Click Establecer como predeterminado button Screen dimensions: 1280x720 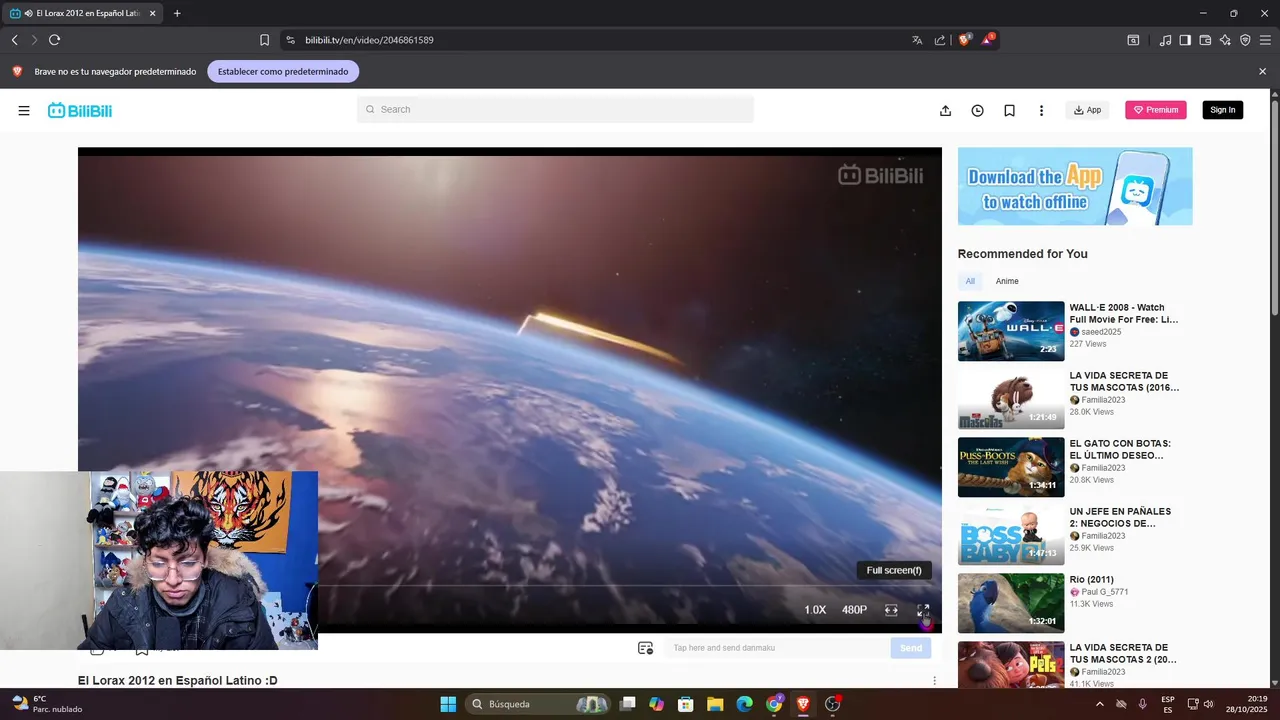(x=283, y=72)
